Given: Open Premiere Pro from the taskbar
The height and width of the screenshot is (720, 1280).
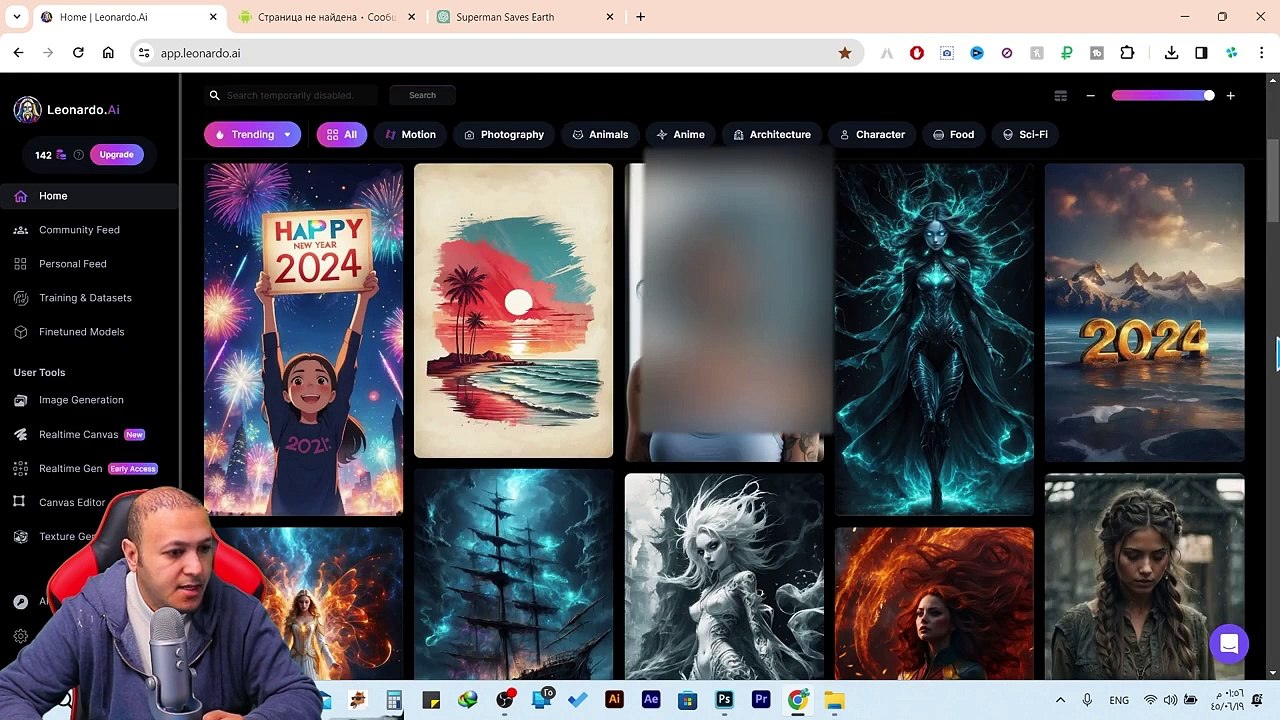Looking at the screenshot, I should pyautogui.click(x=761, y=700).
